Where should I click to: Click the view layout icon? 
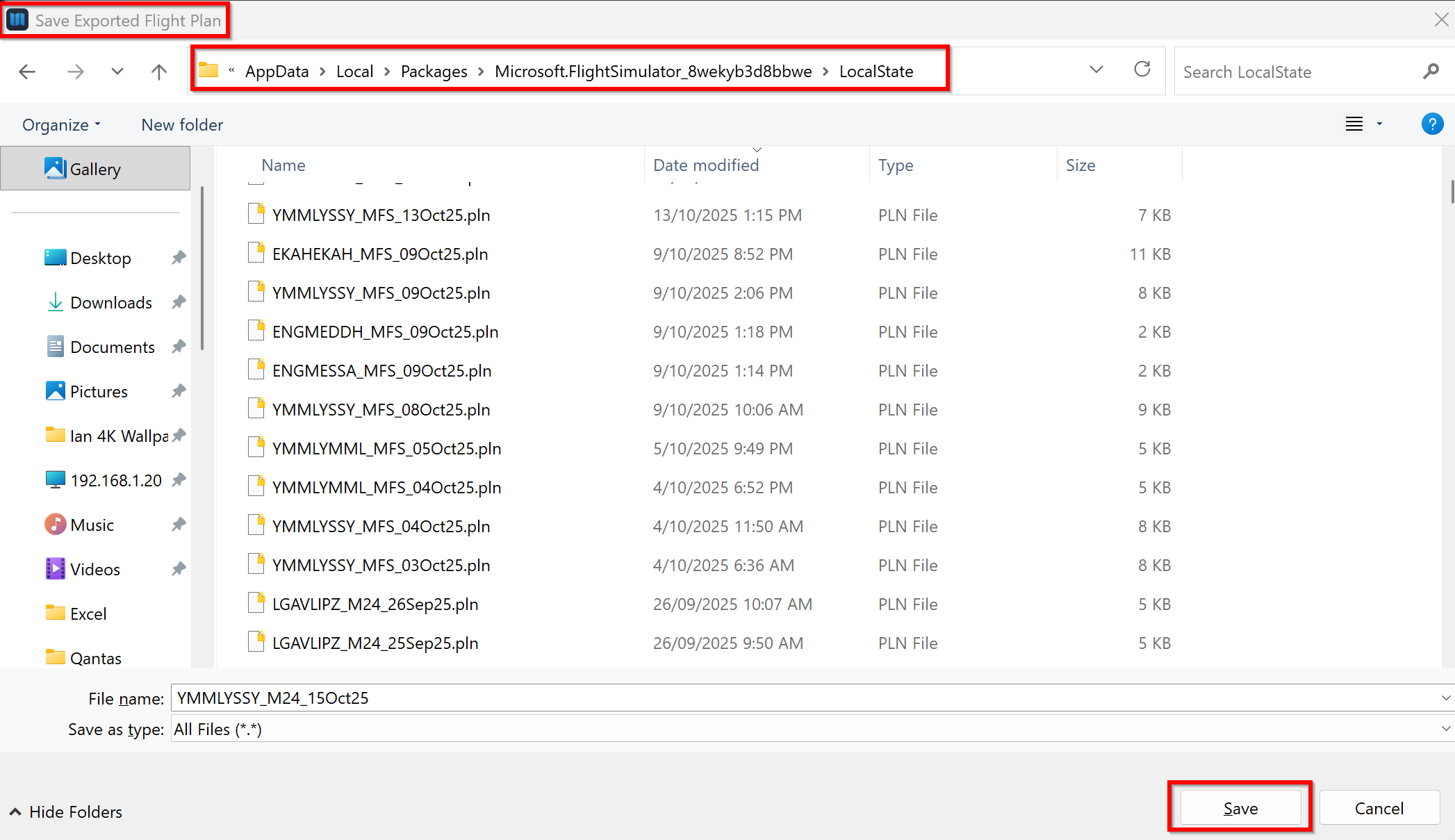point(1354,124)
